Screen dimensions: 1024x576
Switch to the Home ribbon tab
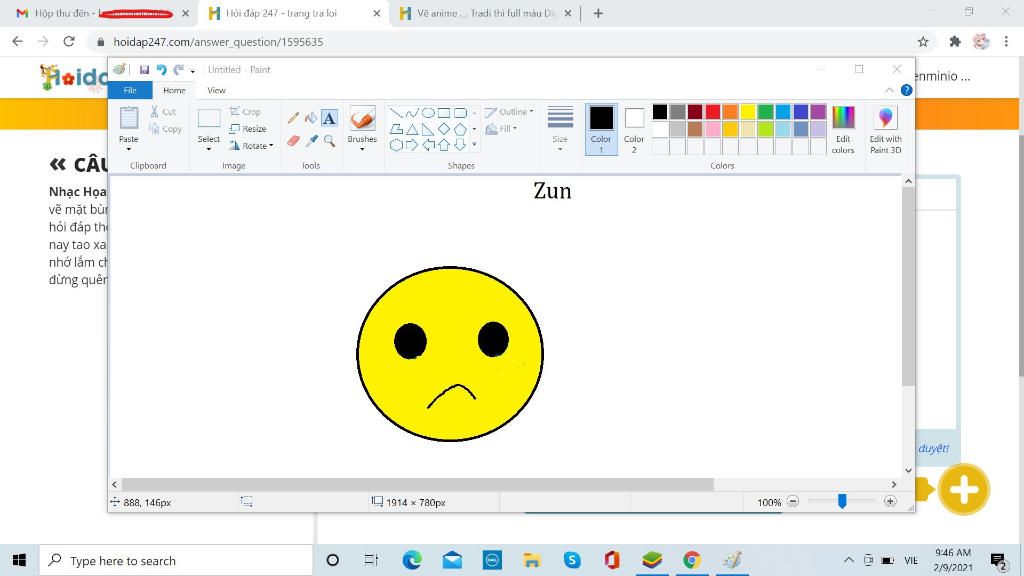pyautogui.click(x=174, y=90)
